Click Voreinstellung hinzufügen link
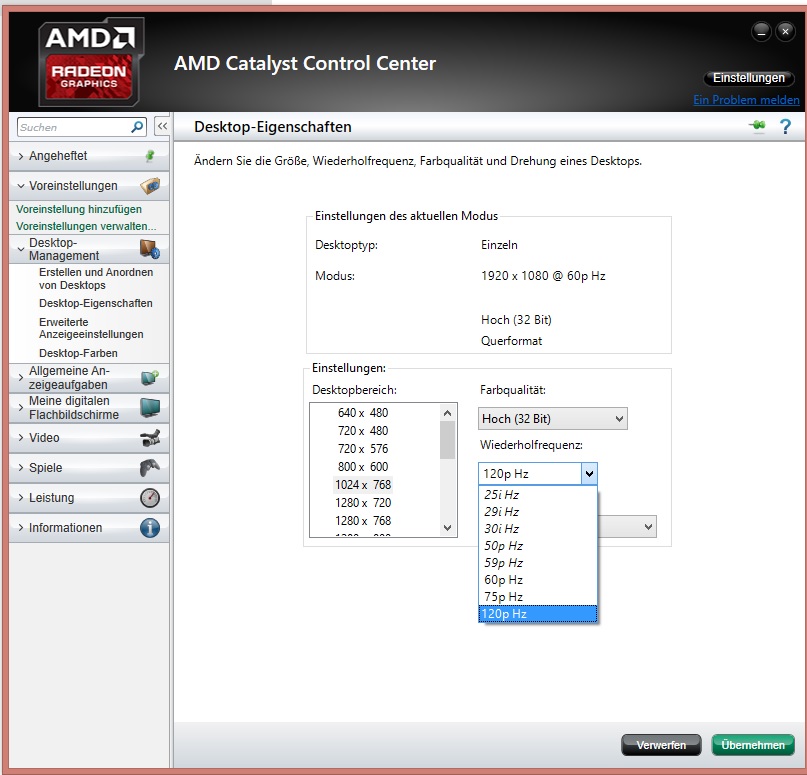 click(x=79, y=209)
